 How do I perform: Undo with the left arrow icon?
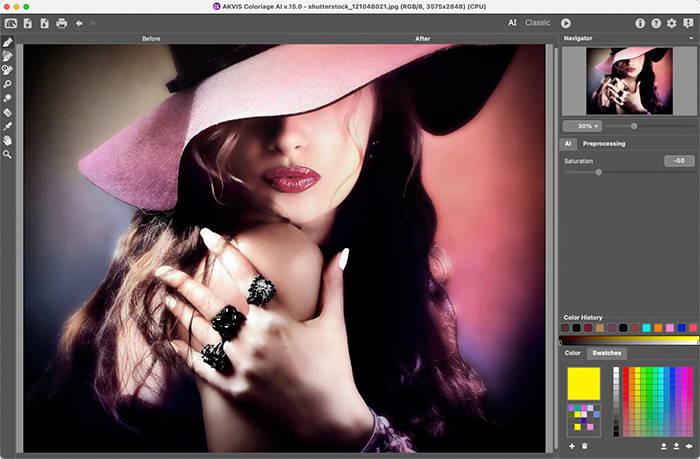point(79,23)
